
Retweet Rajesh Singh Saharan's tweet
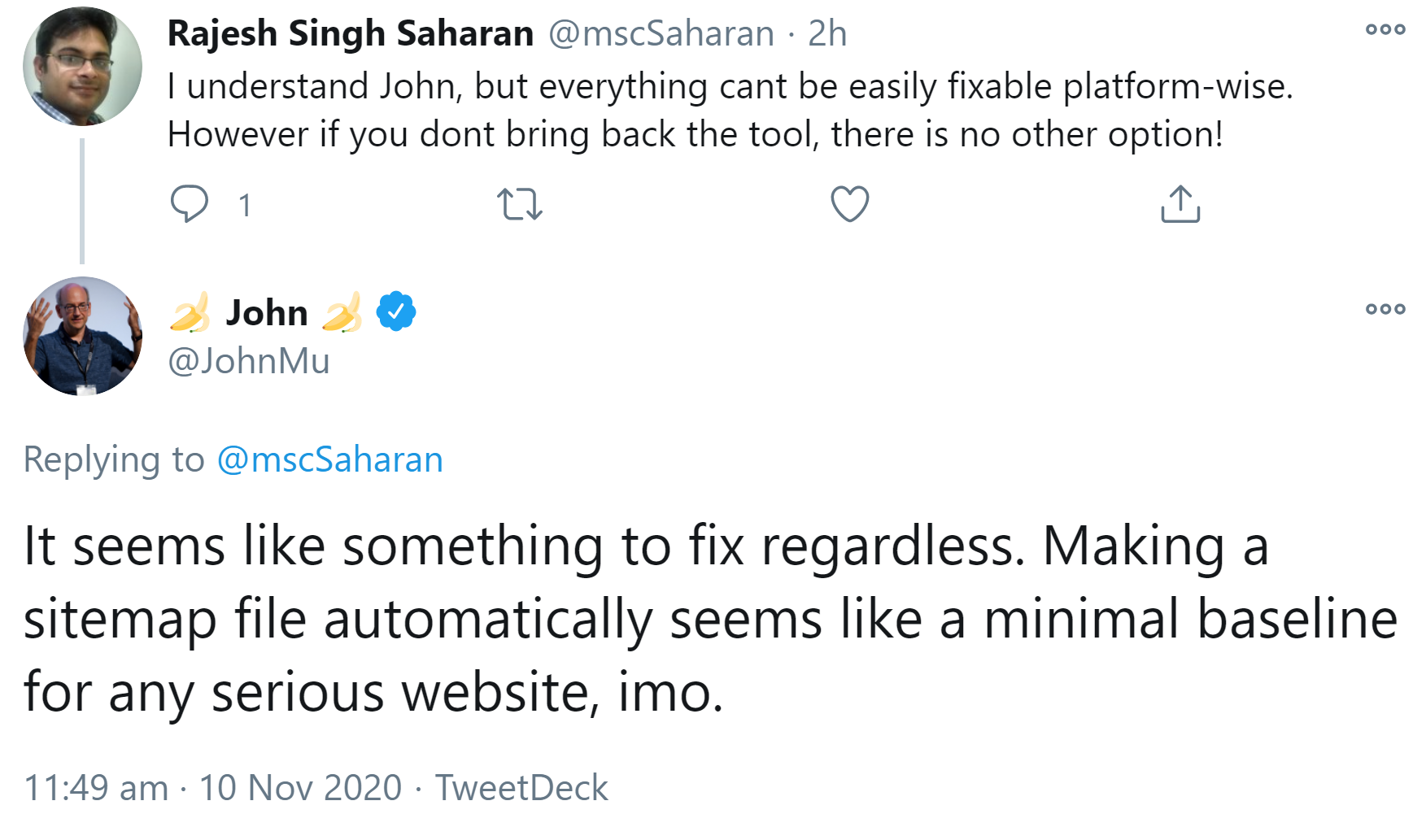[519, 204]
